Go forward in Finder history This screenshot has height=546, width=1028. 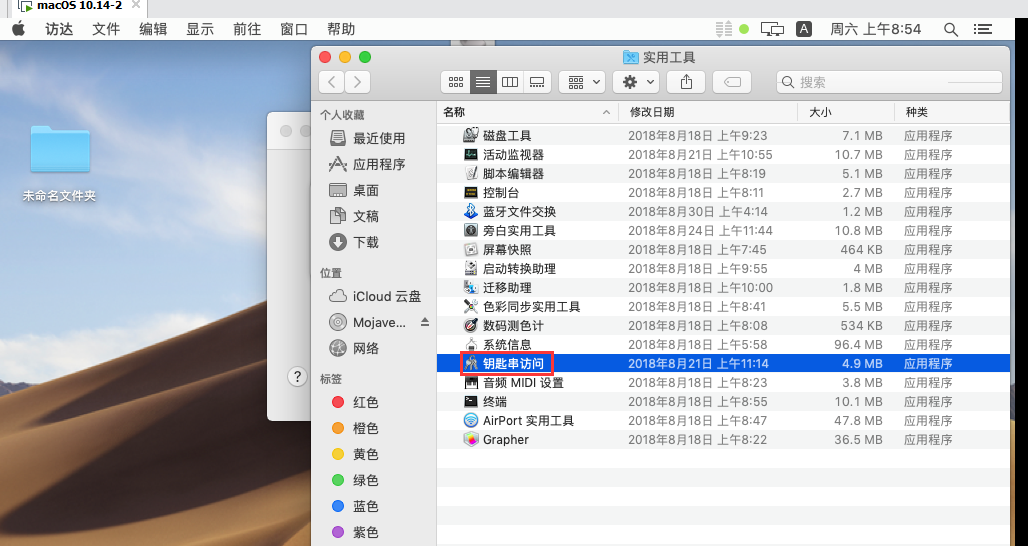pyautogui.click(x=357, y=82)
